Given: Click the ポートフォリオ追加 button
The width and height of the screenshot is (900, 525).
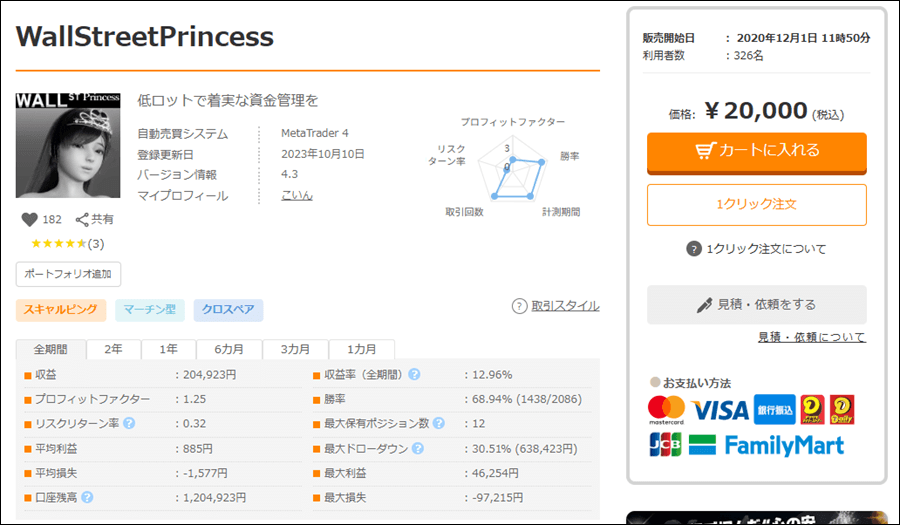Looking at the screenshot, I should click(68, 274).
